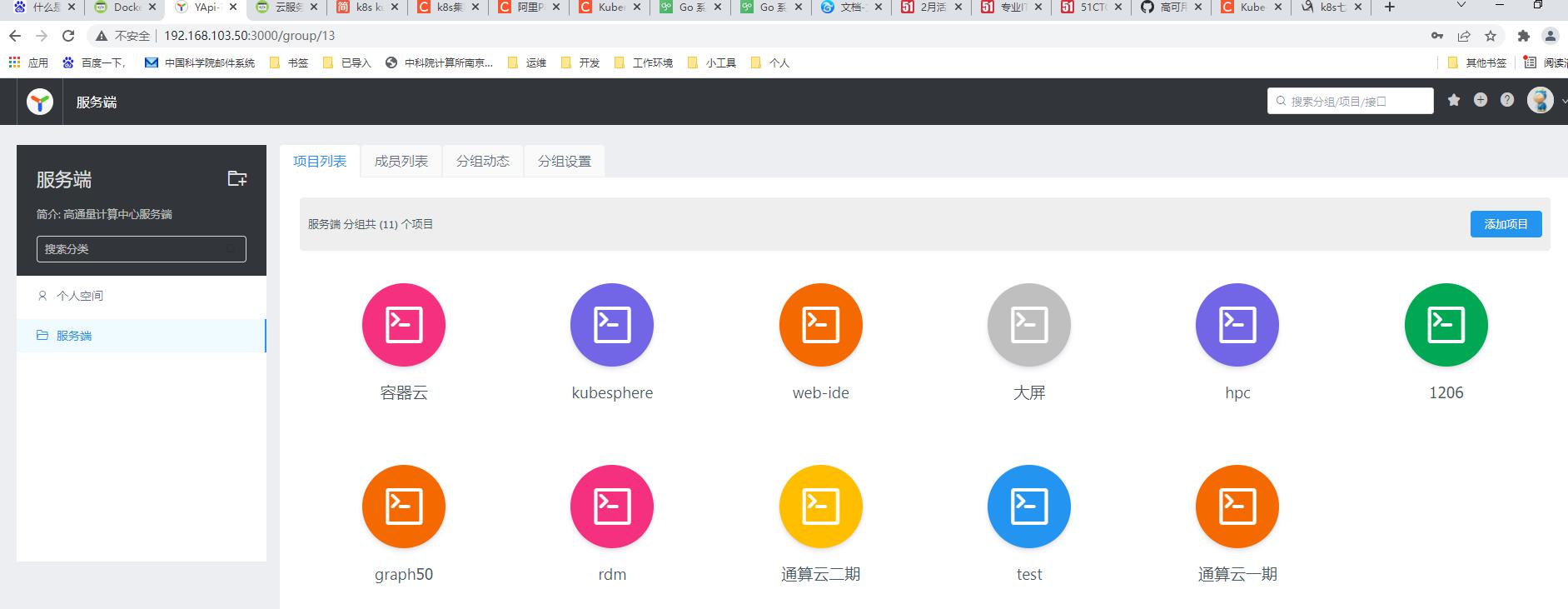Click the browser forward arrow
The image size is (1568, 609).
point(42,36)
